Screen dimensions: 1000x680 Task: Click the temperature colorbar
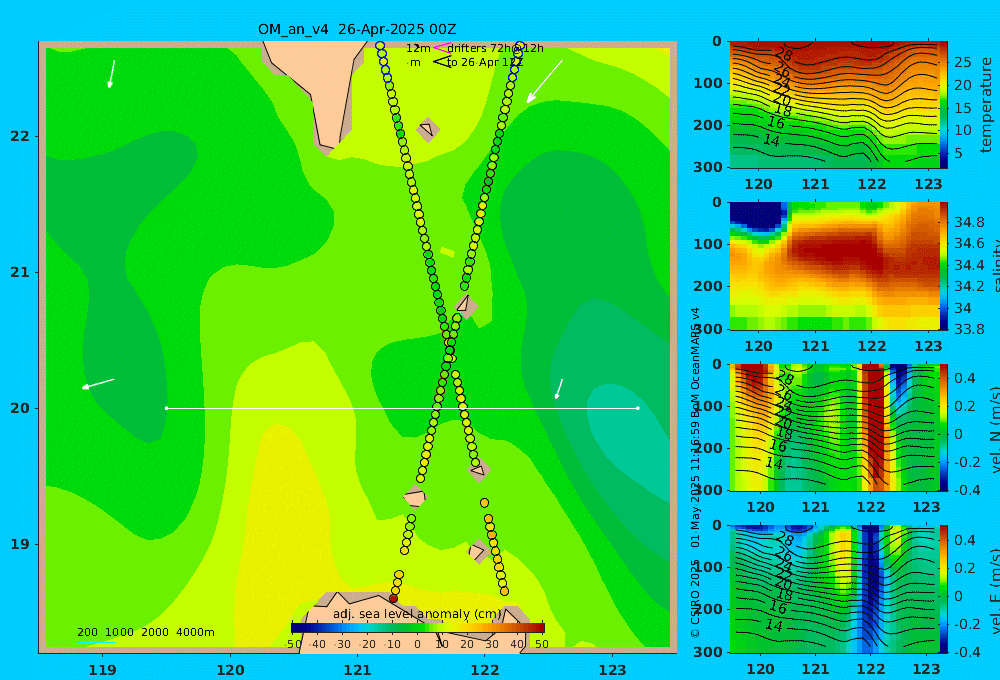coord(944,105)
